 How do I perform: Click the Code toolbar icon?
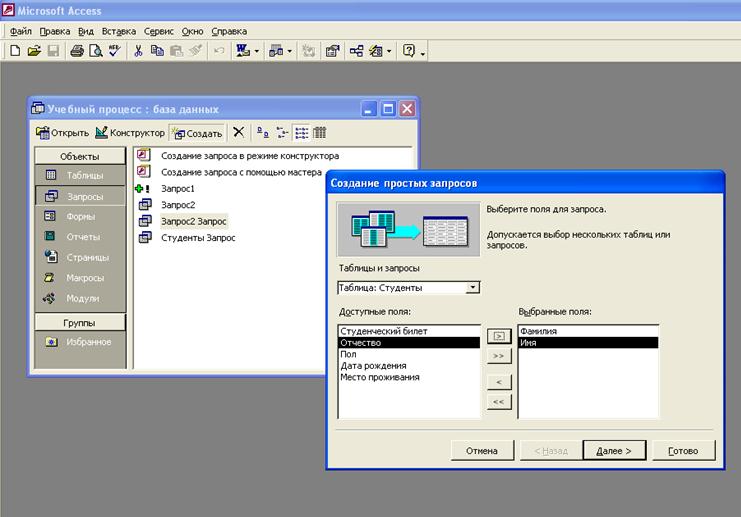coord(309,51)
